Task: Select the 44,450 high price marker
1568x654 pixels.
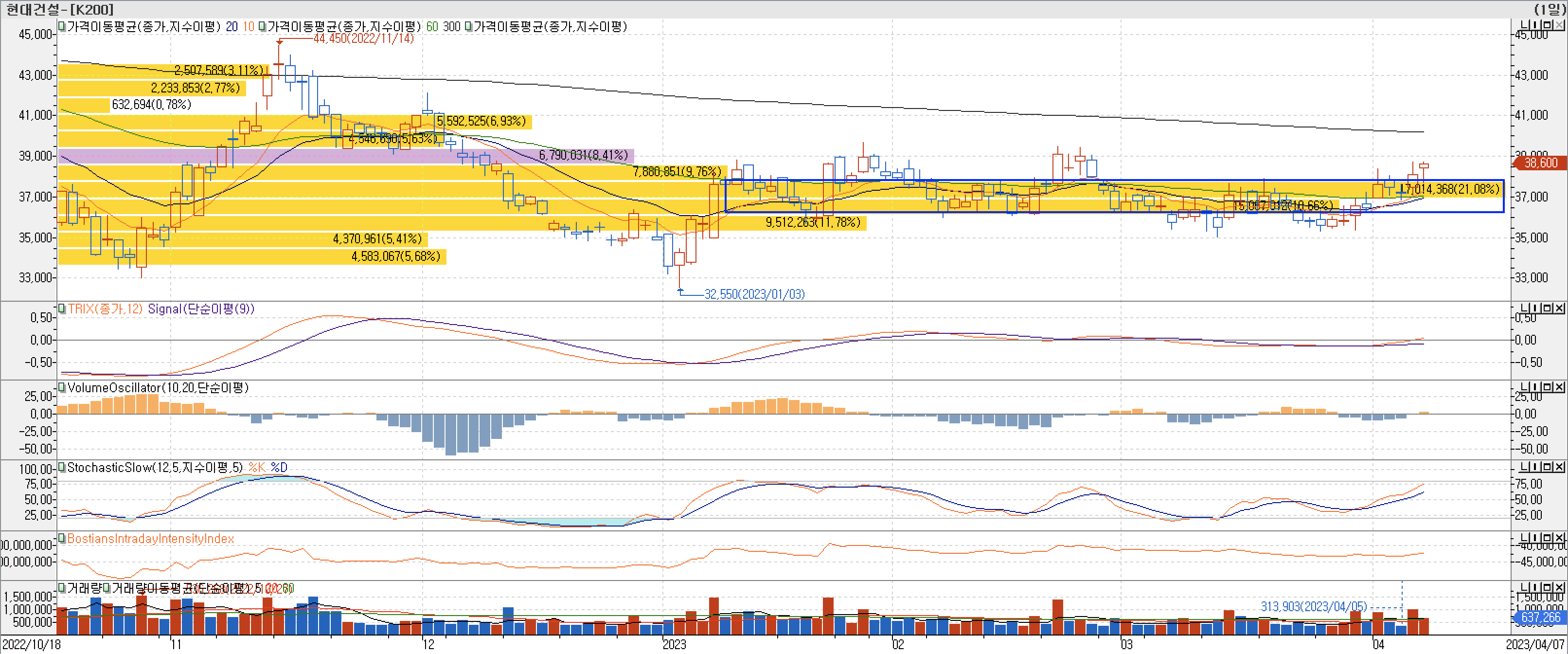Action: [363, 38]
